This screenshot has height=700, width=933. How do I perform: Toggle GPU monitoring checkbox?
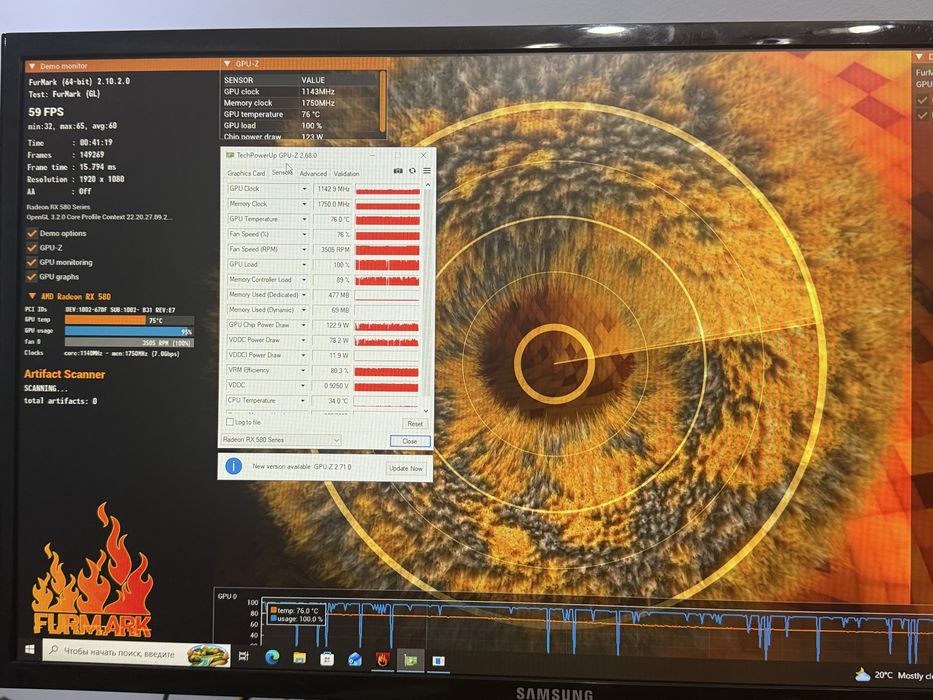point(32,262)
